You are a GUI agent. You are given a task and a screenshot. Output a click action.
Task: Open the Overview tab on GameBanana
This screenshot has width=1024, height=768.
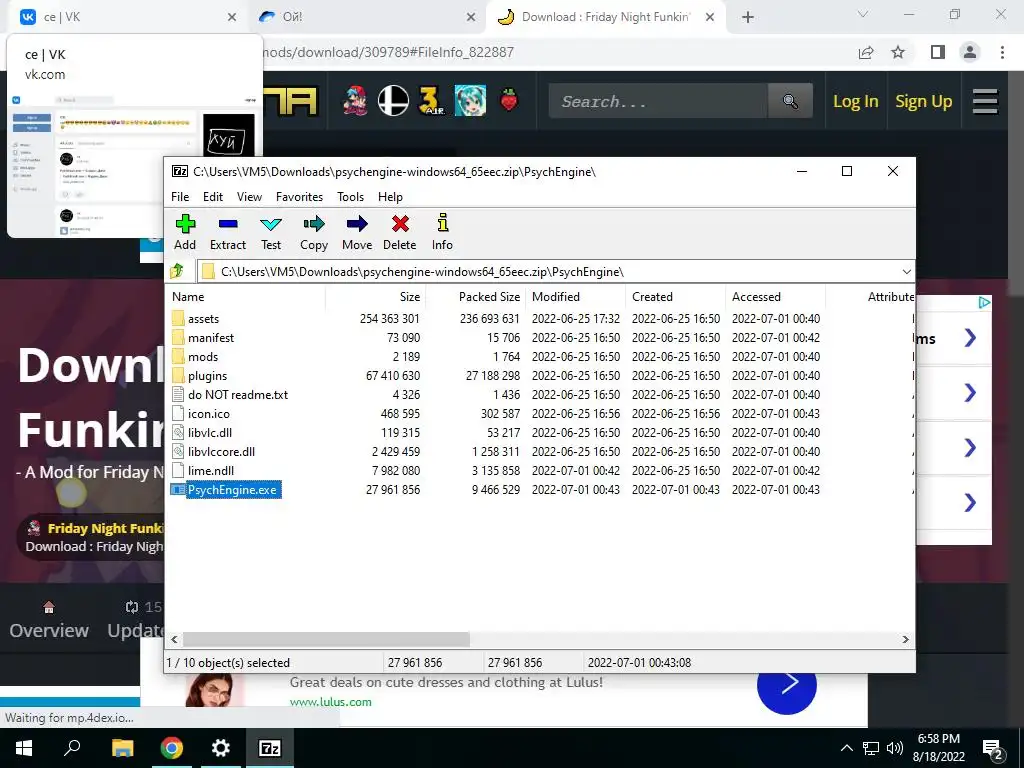point(49,620)
